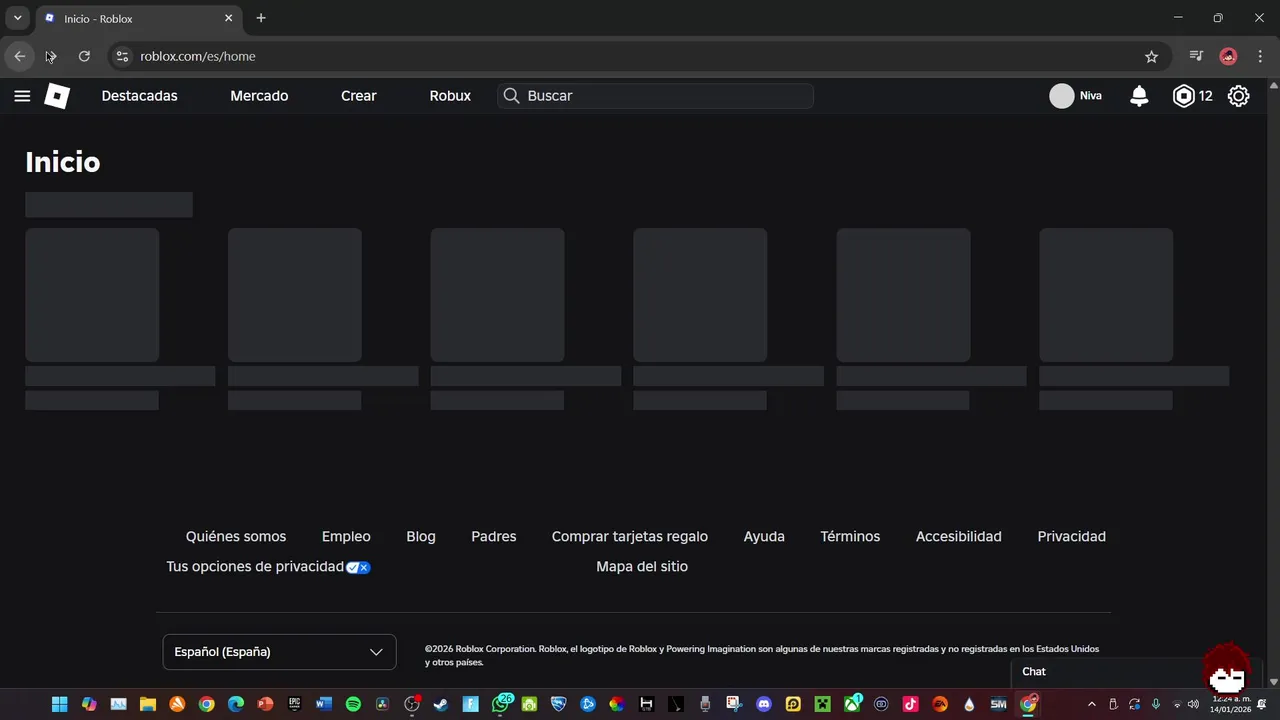
Task: Open Tus opciones de privacidad link
Action: point(255,567)
